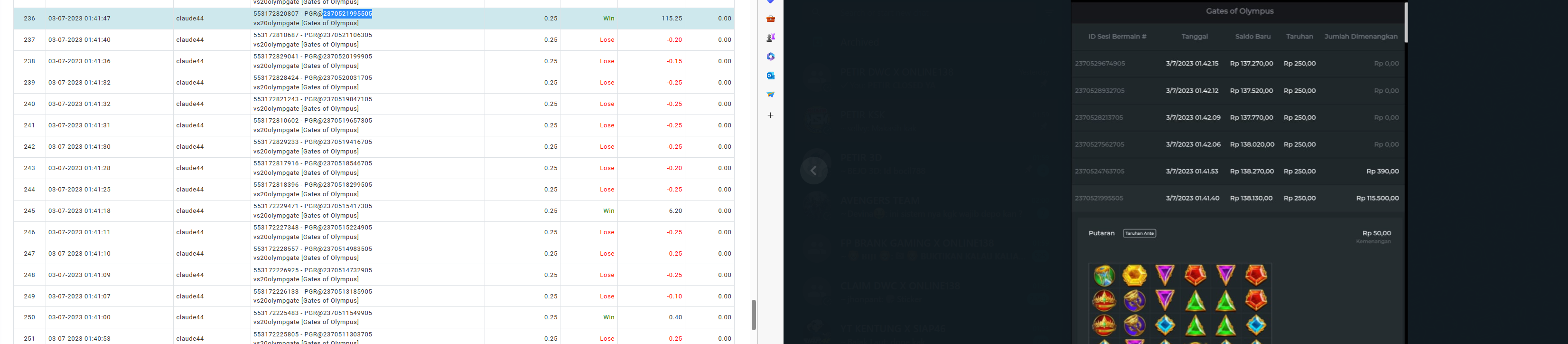Click the ID Sesi Bermain column header

click(1117, 37)
